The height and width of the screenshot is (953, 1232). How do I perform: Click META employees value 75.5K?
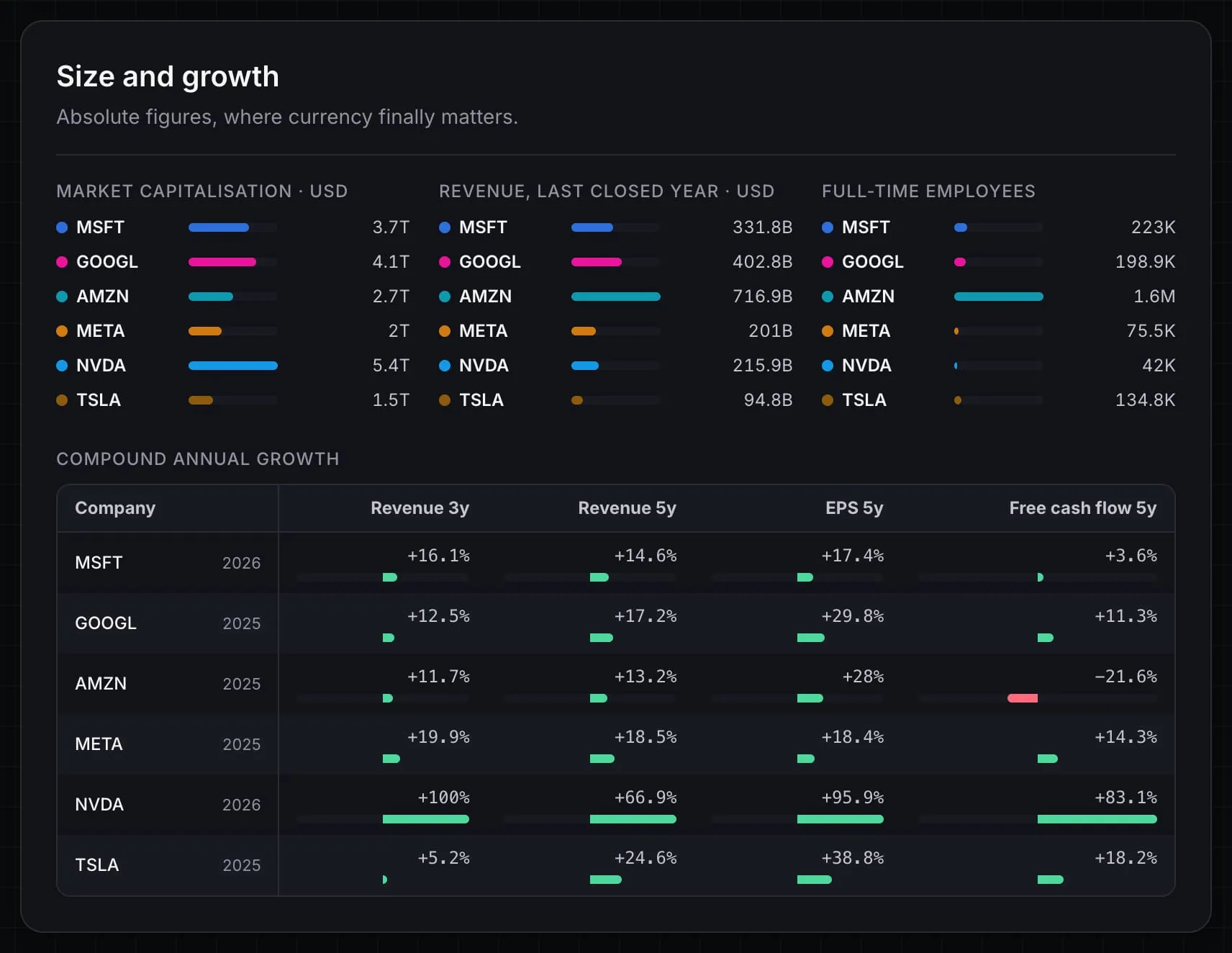click(x=1151, y=331)
